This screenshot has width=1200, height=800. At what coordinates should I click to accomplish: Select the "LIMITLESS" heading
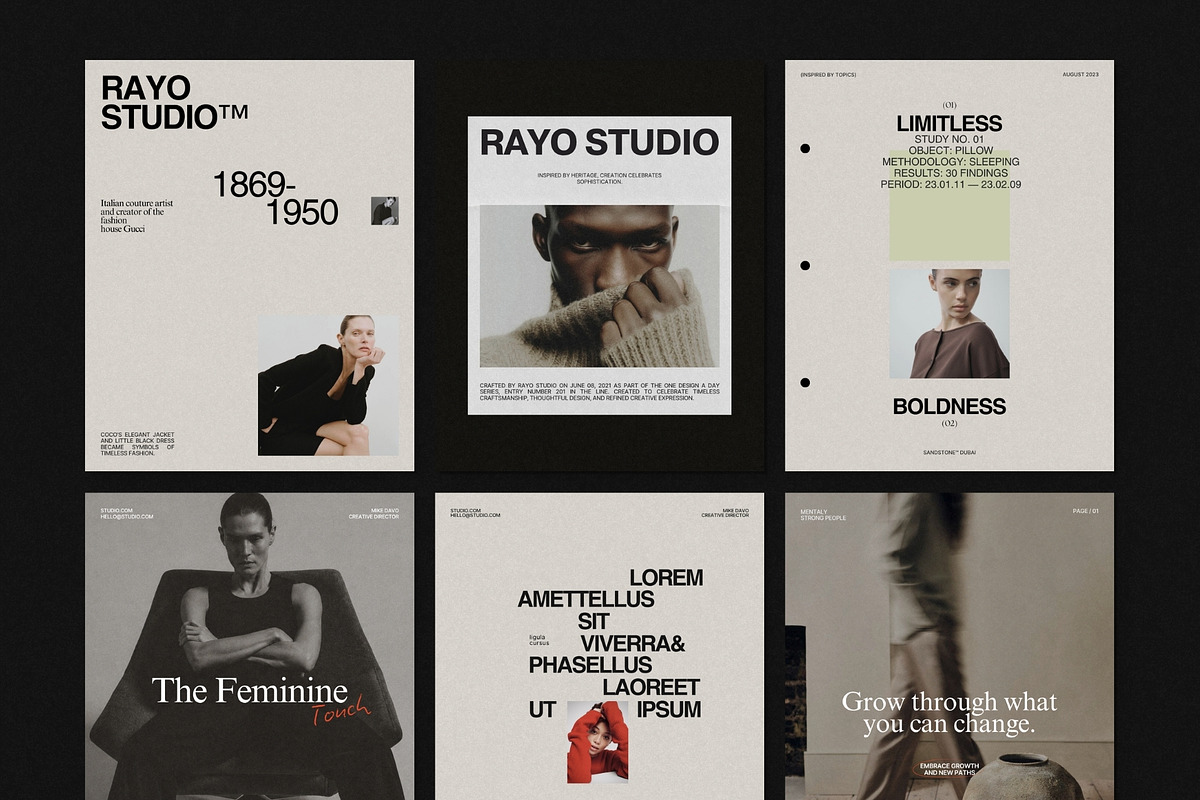[x=949, y=124]
